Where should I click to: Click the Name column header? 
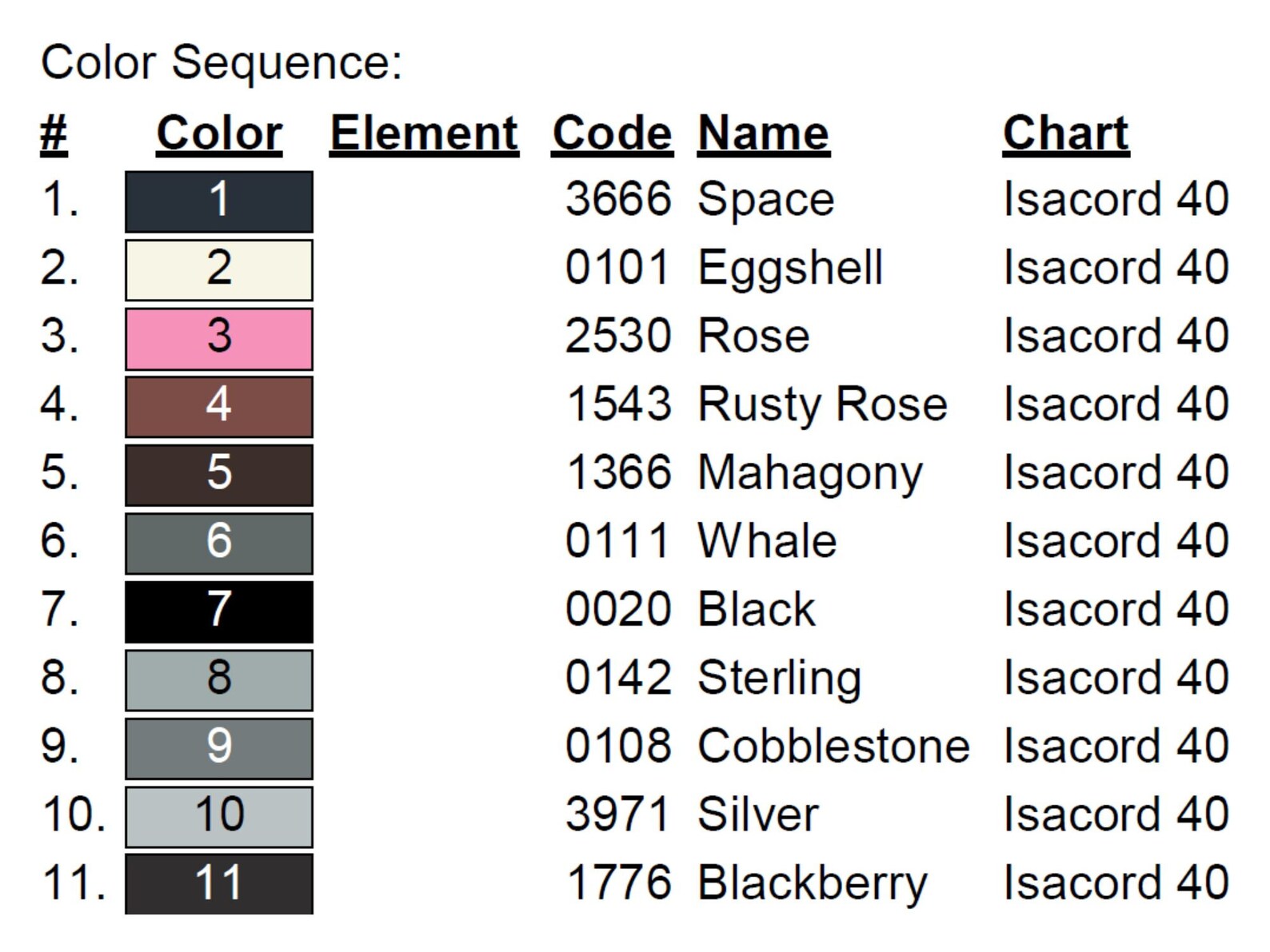click(x=764, y=133)
